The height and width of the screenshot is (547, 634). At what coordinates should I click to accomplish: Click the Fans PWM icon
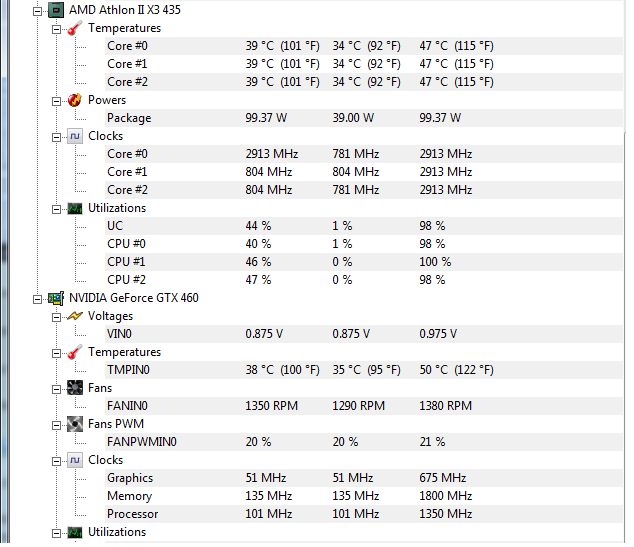coord(75,424)
